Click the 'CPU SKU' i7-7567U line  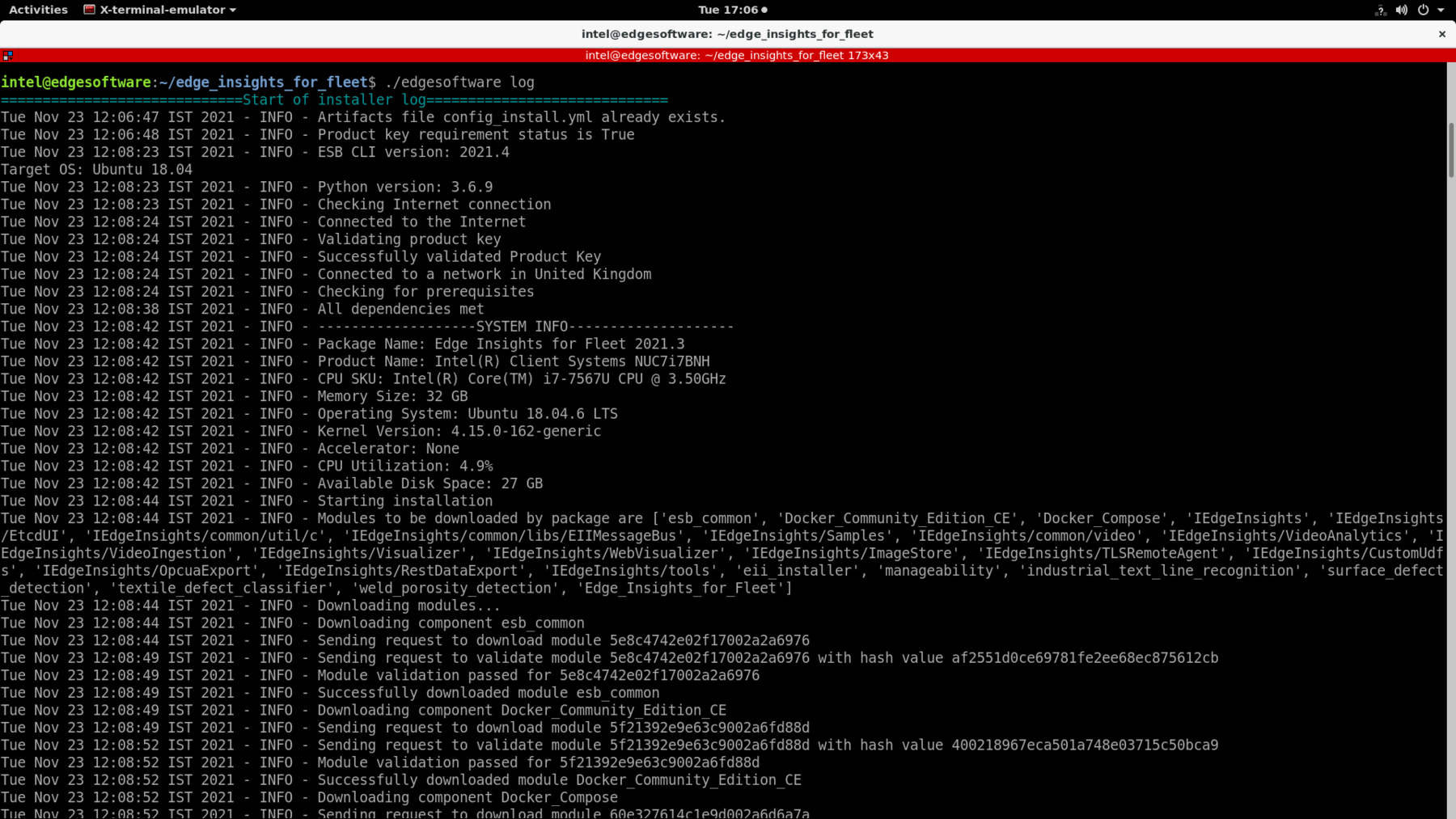pyautogui.click(x=522, y=379)
